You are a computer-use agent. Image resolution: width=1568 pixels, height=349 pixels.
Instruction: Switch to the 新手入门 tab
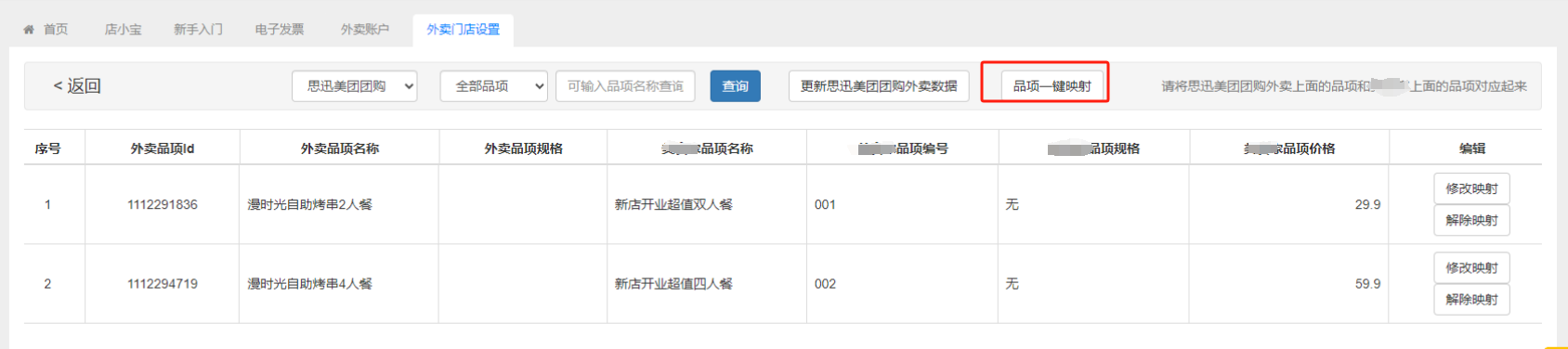198,30
